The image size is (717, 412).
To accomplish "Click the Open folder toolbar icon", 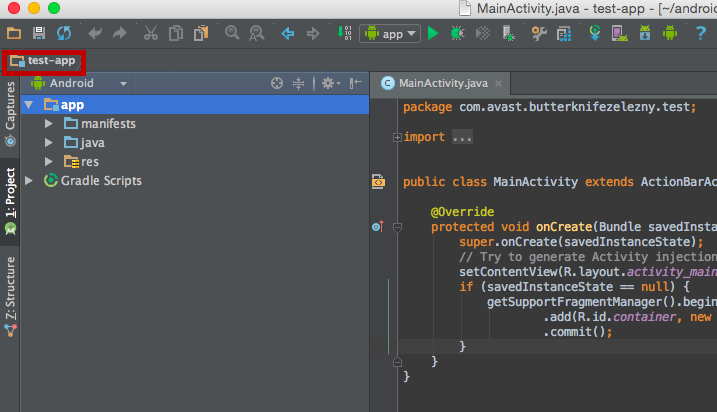I will pos(14,33).
